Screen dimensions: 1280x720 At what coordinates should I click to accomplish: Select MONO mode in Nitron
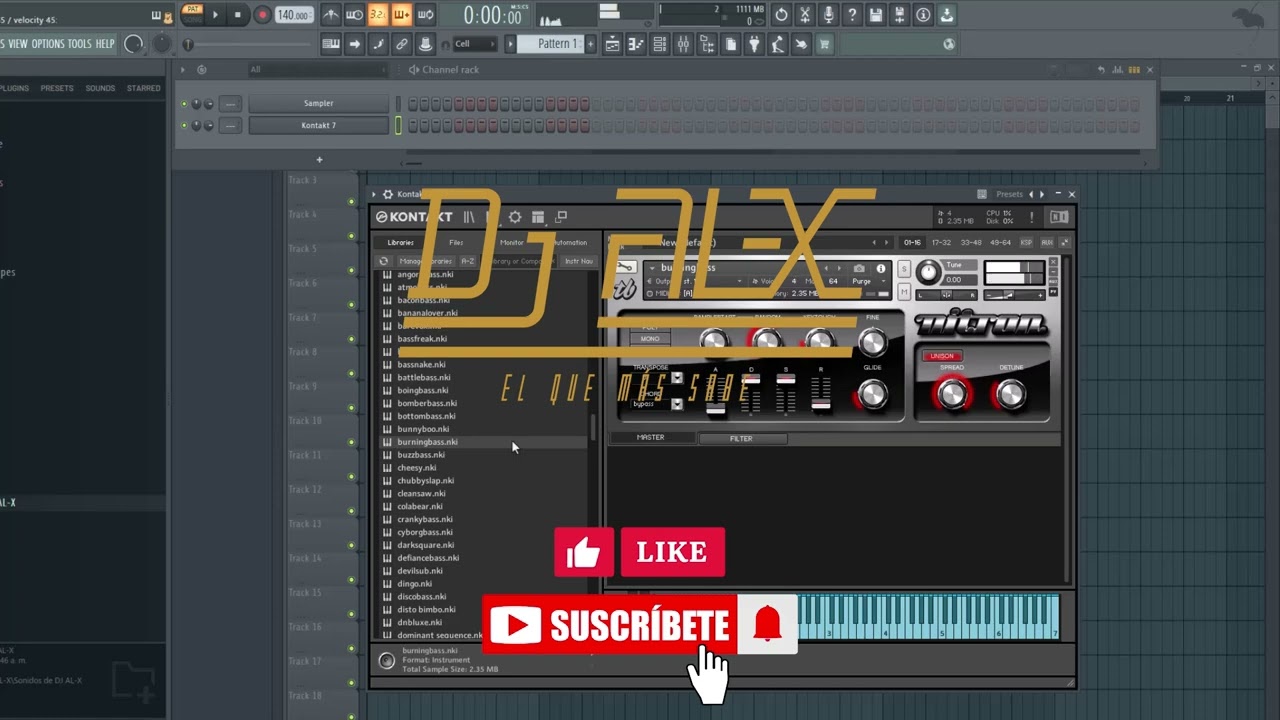tap(650, 339)
